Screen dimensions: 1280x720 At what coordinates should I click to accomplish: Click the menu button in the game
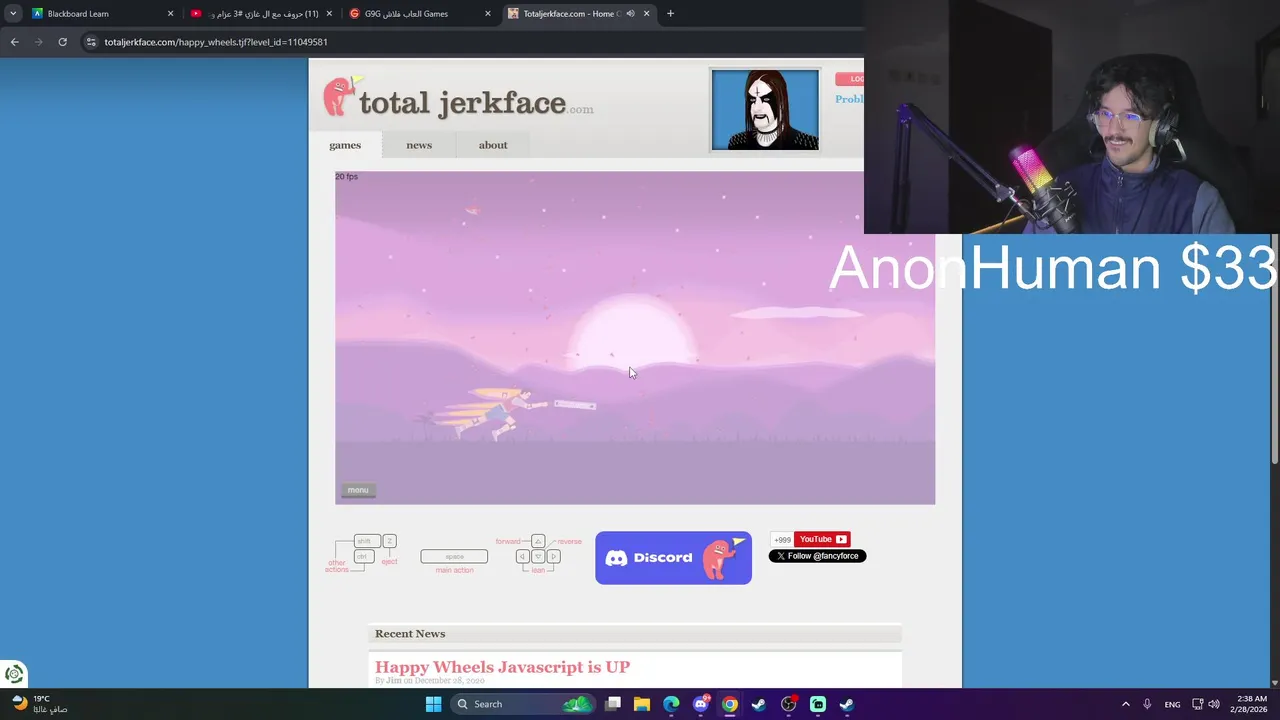point(358,490)
